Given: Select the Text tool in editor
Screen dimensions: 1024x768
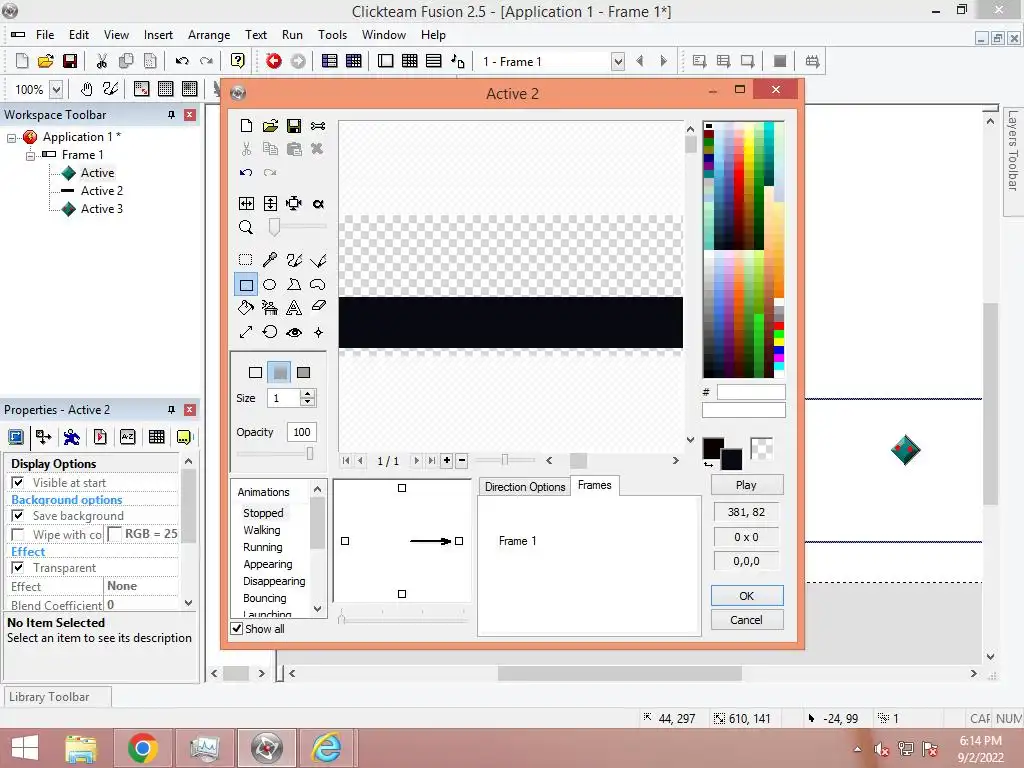Looking at the screenshot, I should (x=294, y=308).
